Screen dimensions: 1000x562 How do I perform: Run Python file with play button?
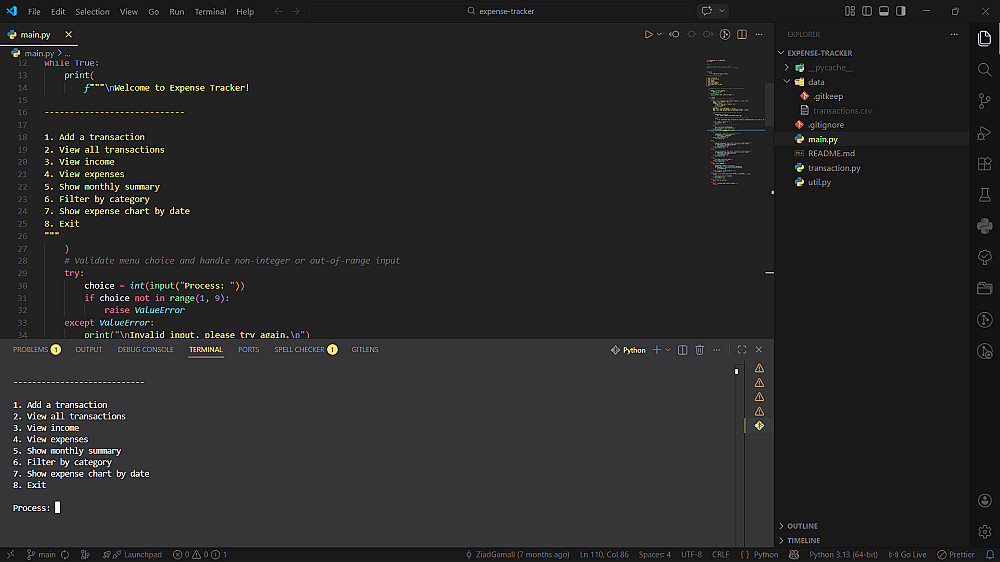tap(648, 34)
